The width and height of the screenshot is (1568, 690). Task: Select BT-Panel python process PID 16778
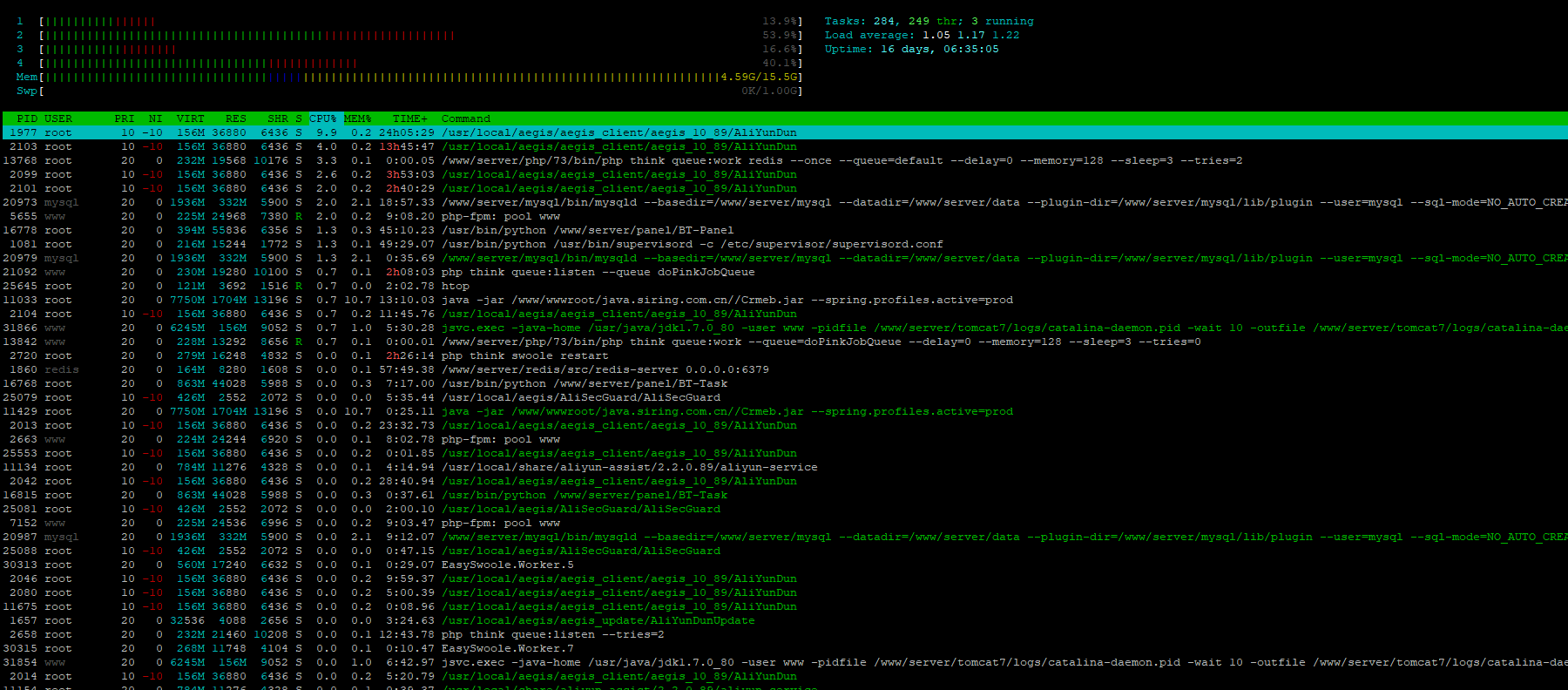[x=784, y=230]
